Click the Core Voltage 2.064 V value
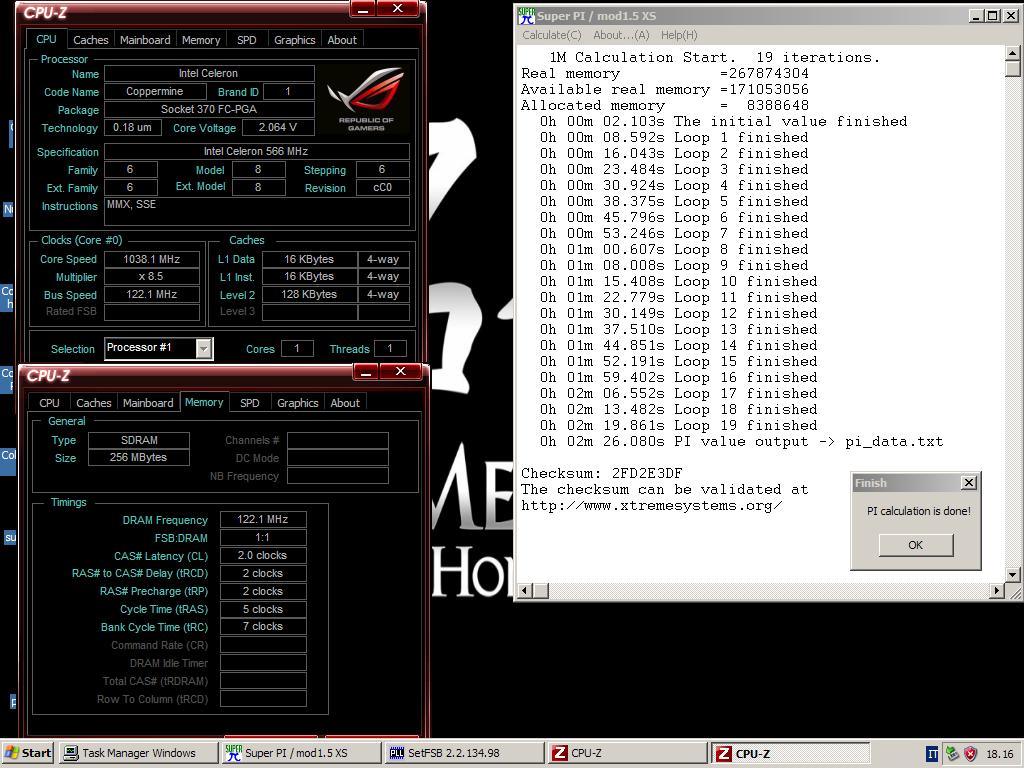Image resolution: width=1024 pixels, height=768 pixels. [x=278, y=127]
